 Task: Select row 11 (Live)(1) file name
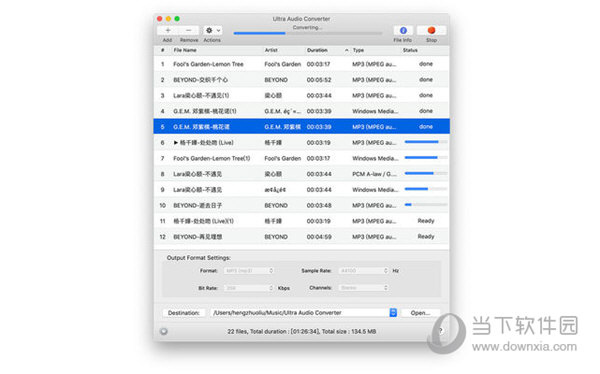tap(204, 221)
